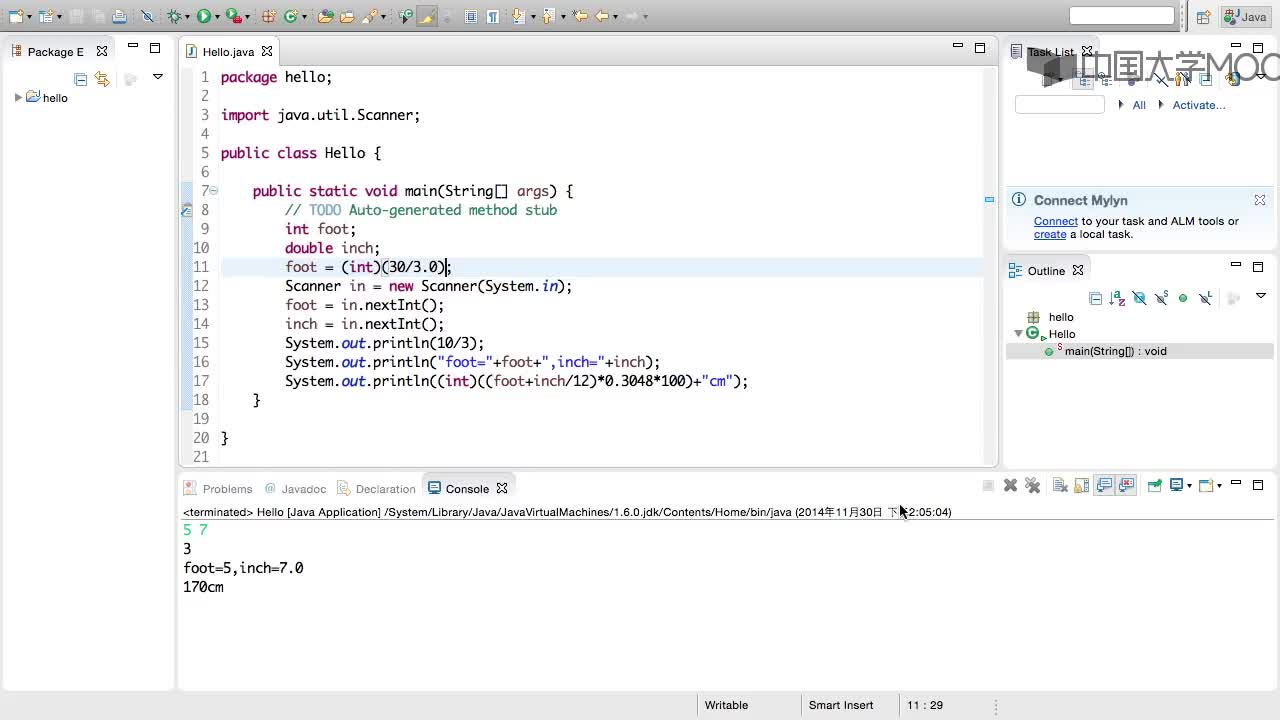Click the Open Type folder icon
This screenshot has height=720, width=1280.
325,16
